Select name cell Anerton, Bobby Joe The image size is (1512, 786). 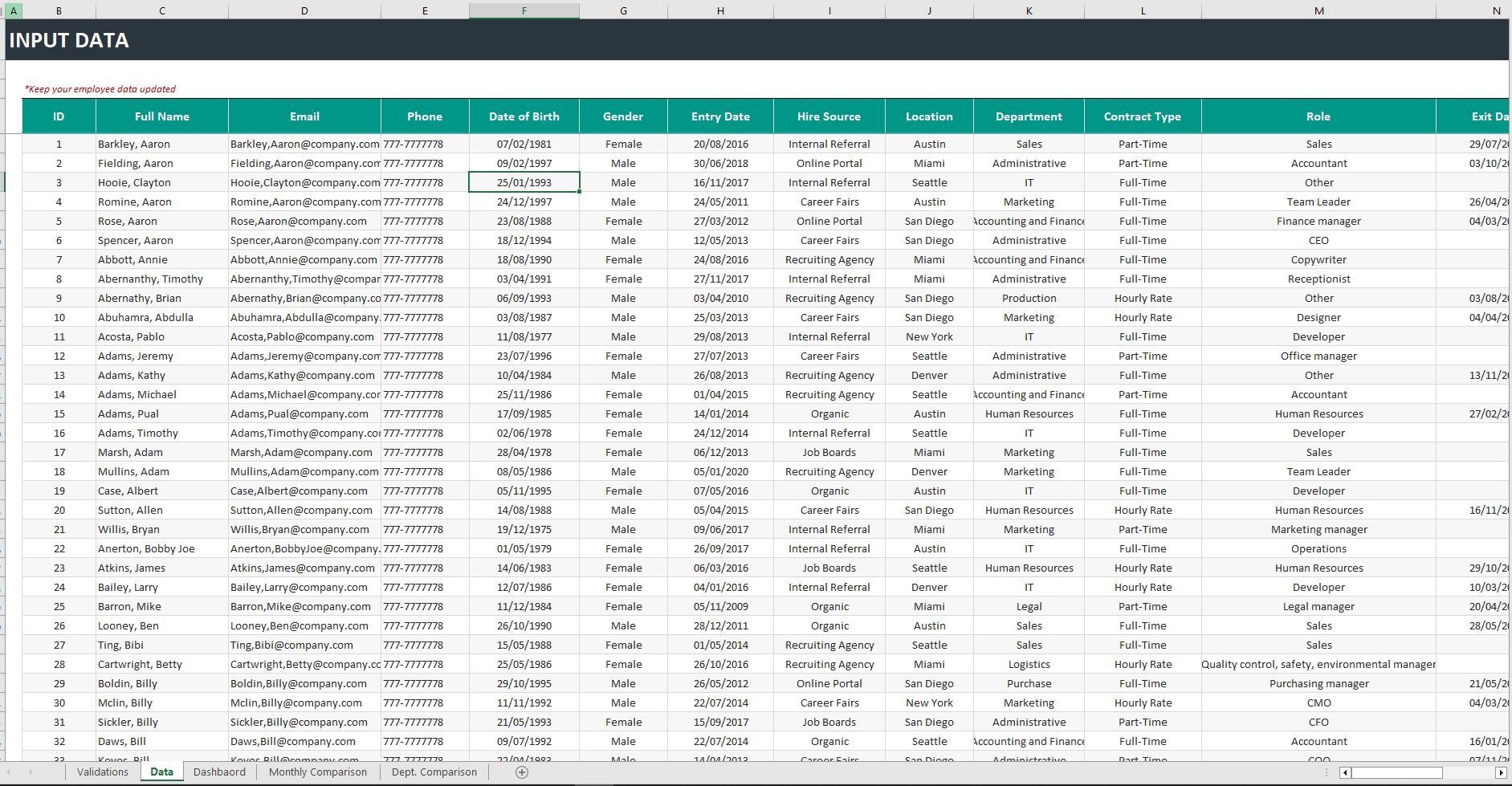(x=162, y=548)
